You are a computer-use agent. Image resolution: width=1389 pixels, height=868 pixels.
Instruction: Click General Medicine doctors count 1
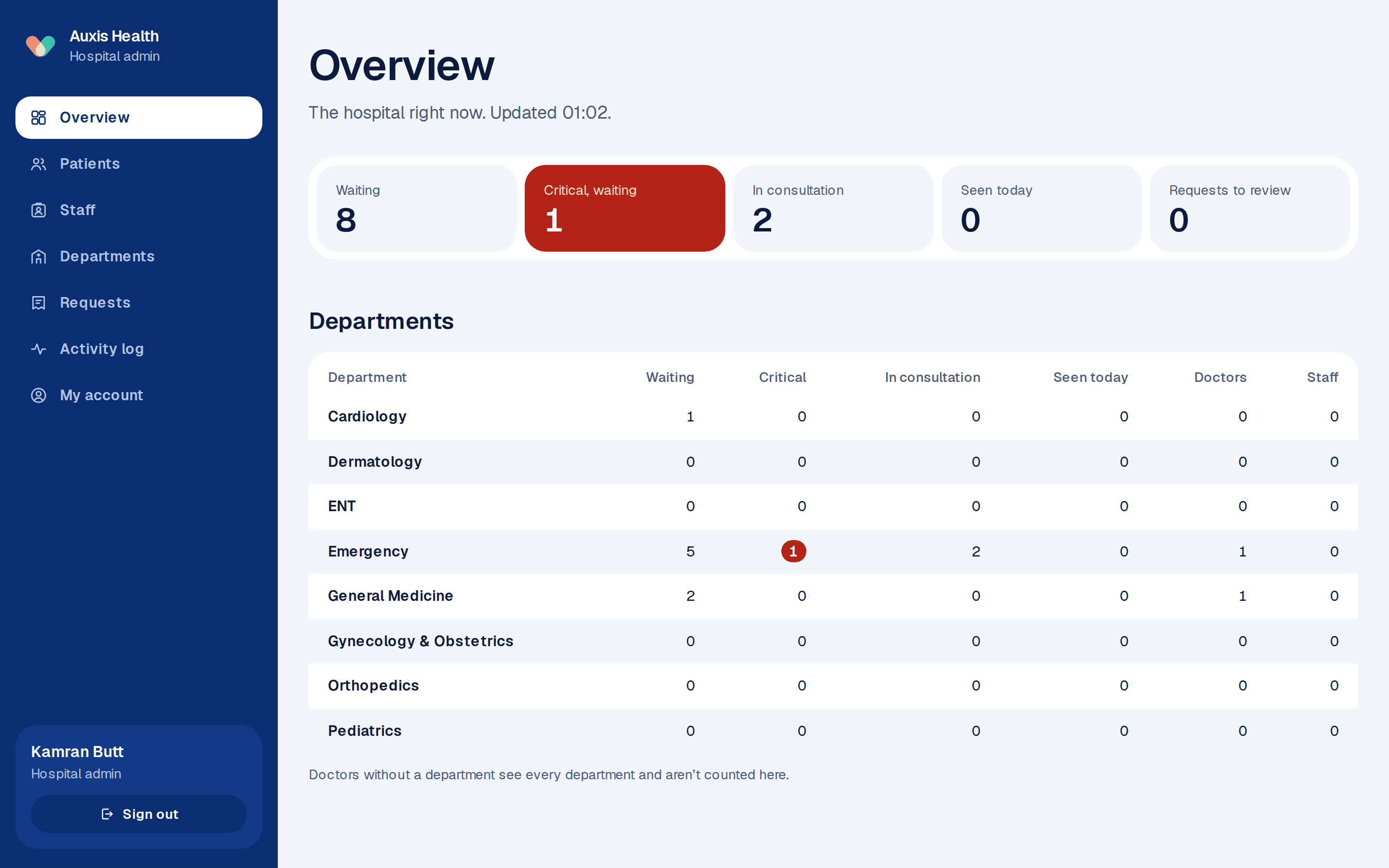click(x=1243, y=597)
